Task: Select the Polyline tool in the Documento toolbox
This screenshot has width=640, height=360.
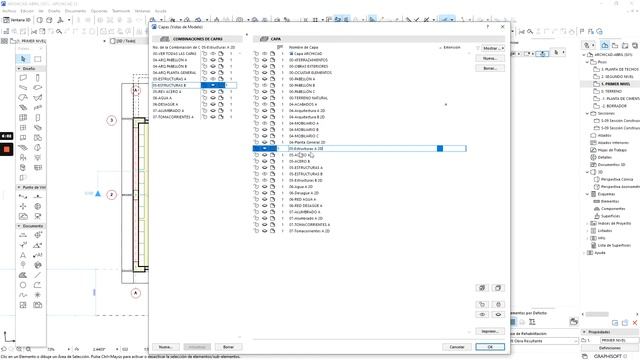Action: (38, 285)
